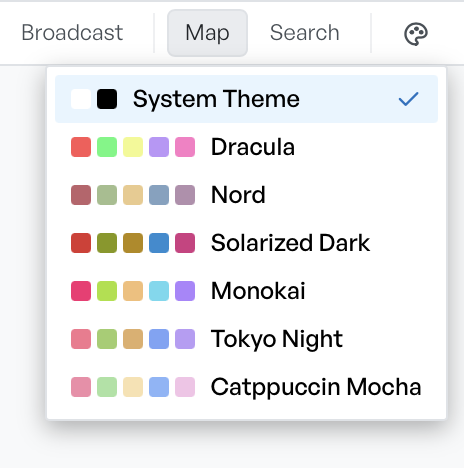This screenshot has width=464, height=468.
Task: Click Dracula's red color swatch
Action: click(81, 147)
